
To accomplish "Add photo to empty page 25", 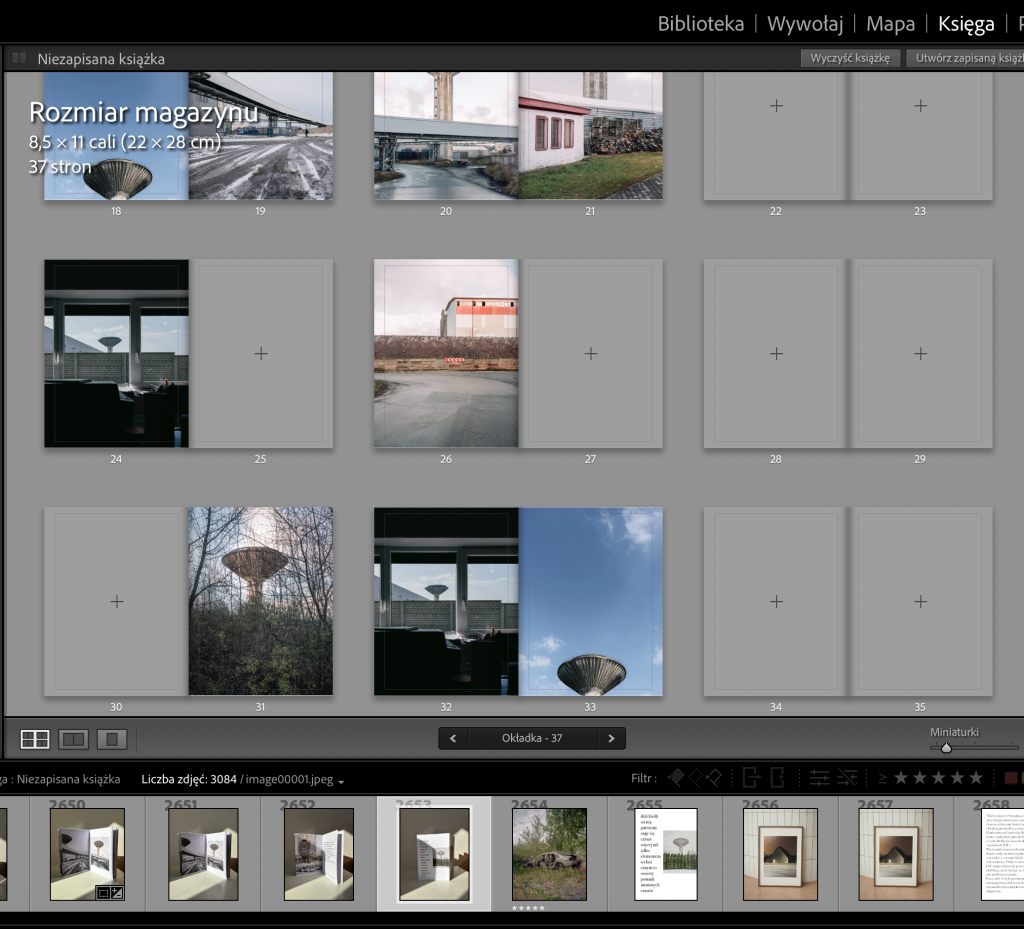I will 261,353.
